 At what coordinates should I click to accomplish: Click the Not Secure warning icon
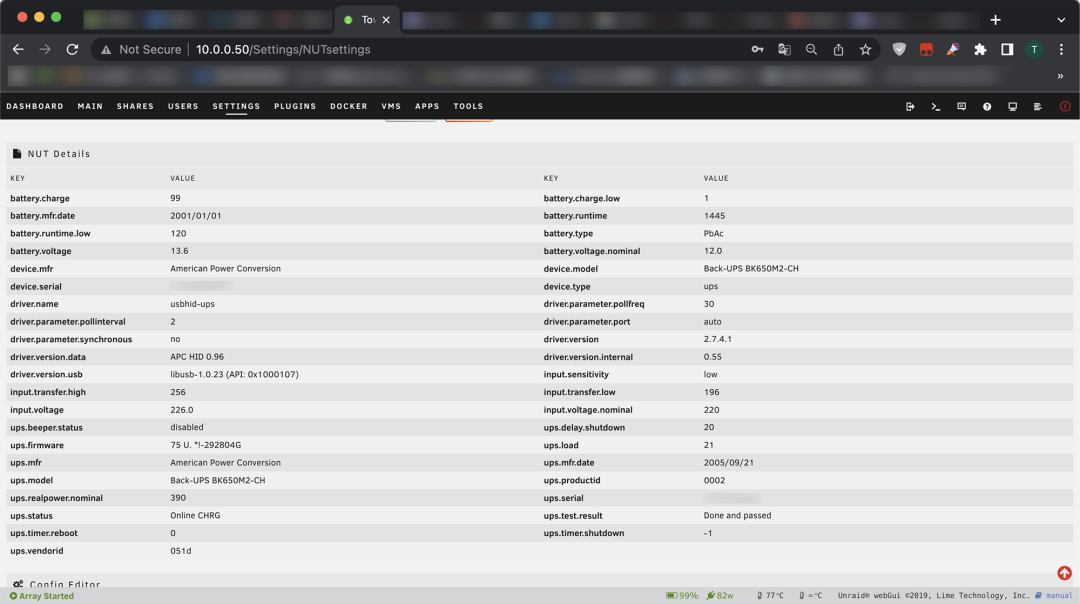click(x=106, y=50)
